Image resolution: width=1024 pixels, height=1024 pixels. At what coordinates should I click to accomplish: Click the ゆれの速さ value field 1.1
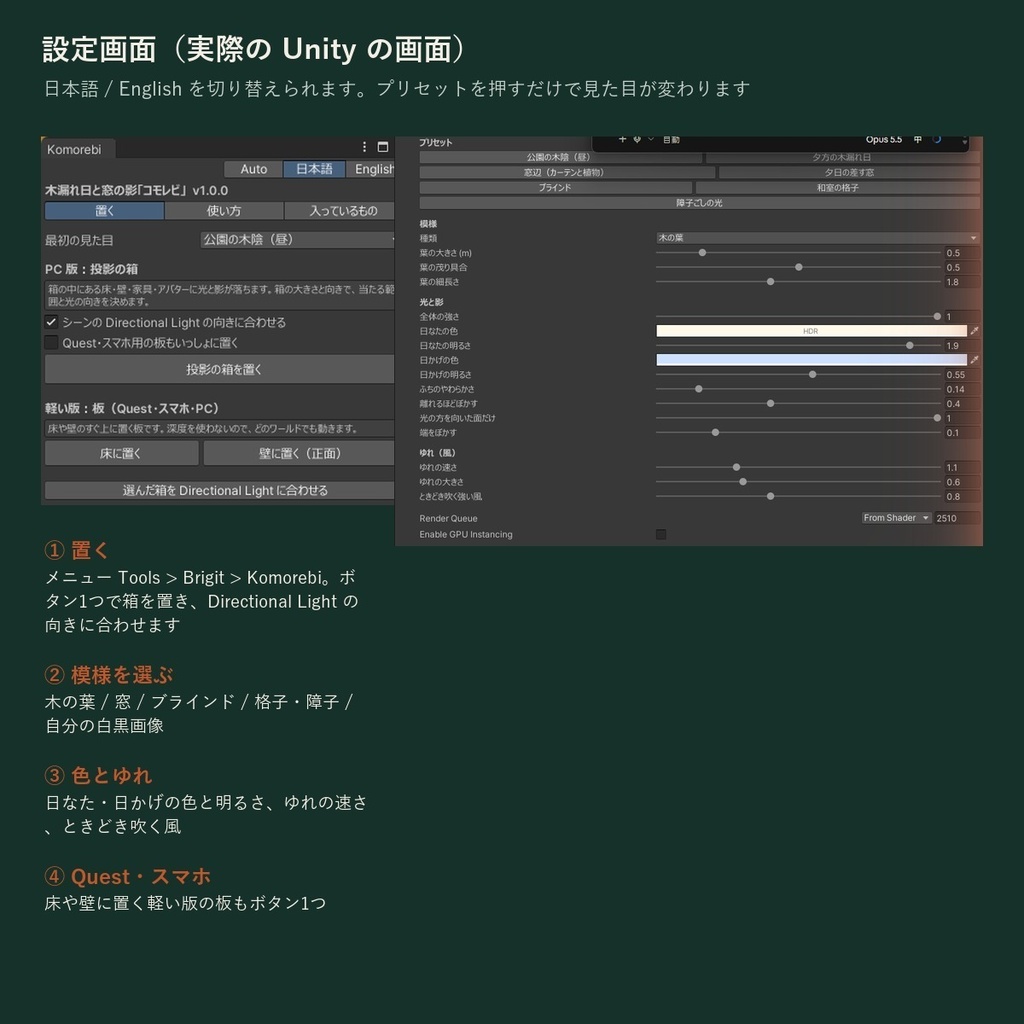962,468
